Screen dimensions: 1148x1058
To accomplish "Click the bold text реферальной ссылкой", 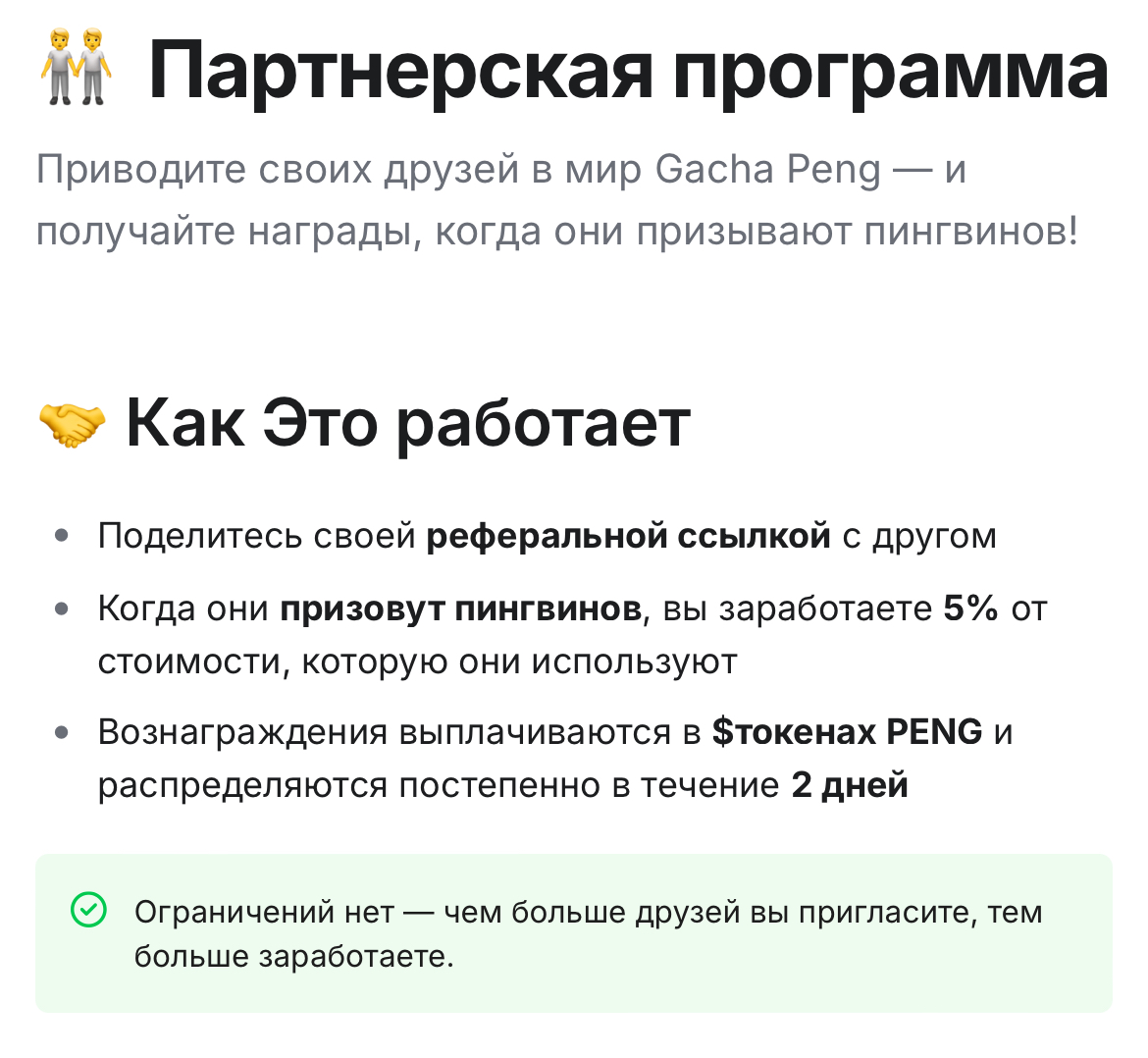I will pos(628,537).
